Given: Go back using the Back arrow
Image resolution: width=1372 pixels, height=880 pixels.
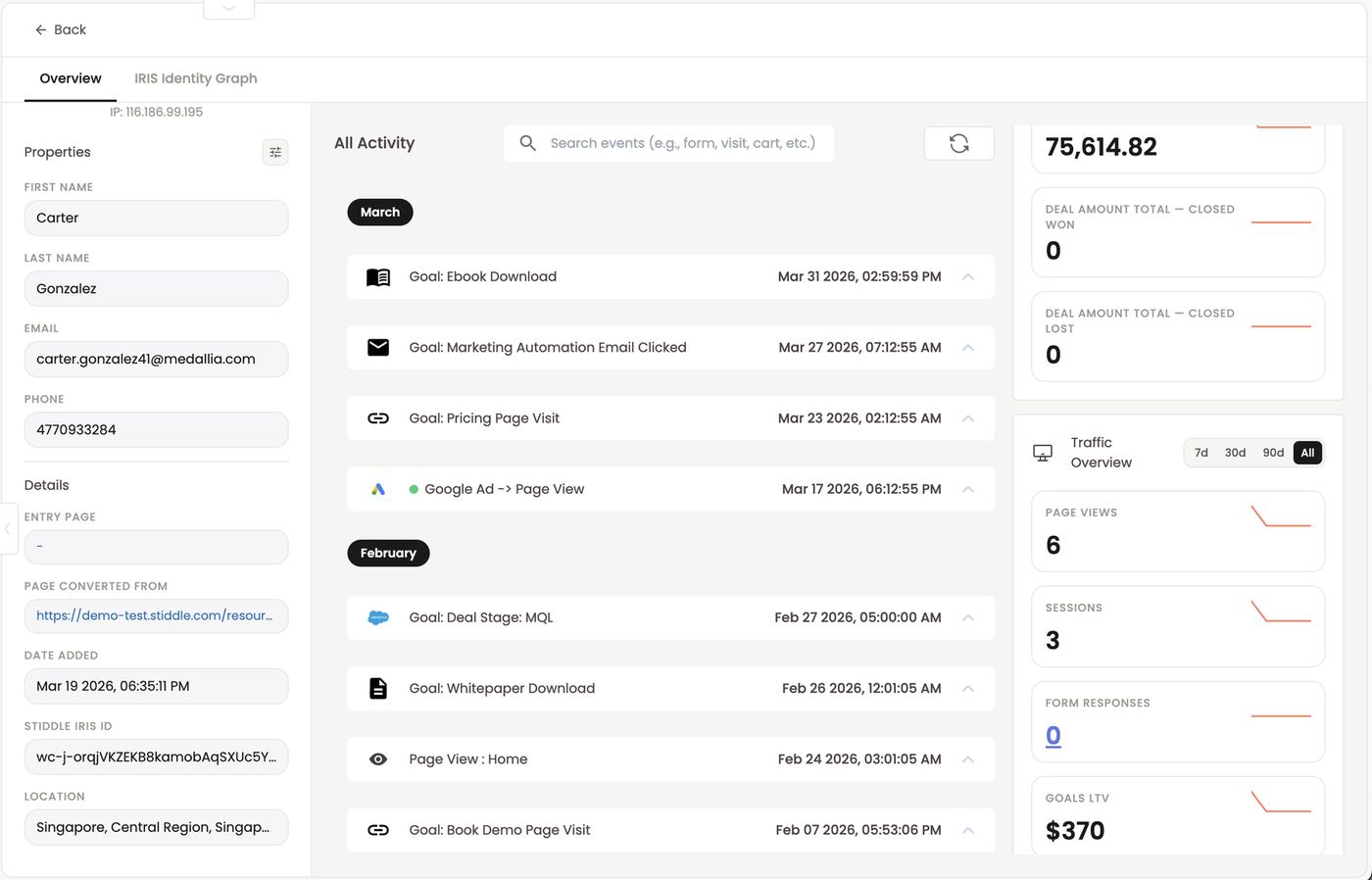Looking at the screenshot, I should point(61,29).
